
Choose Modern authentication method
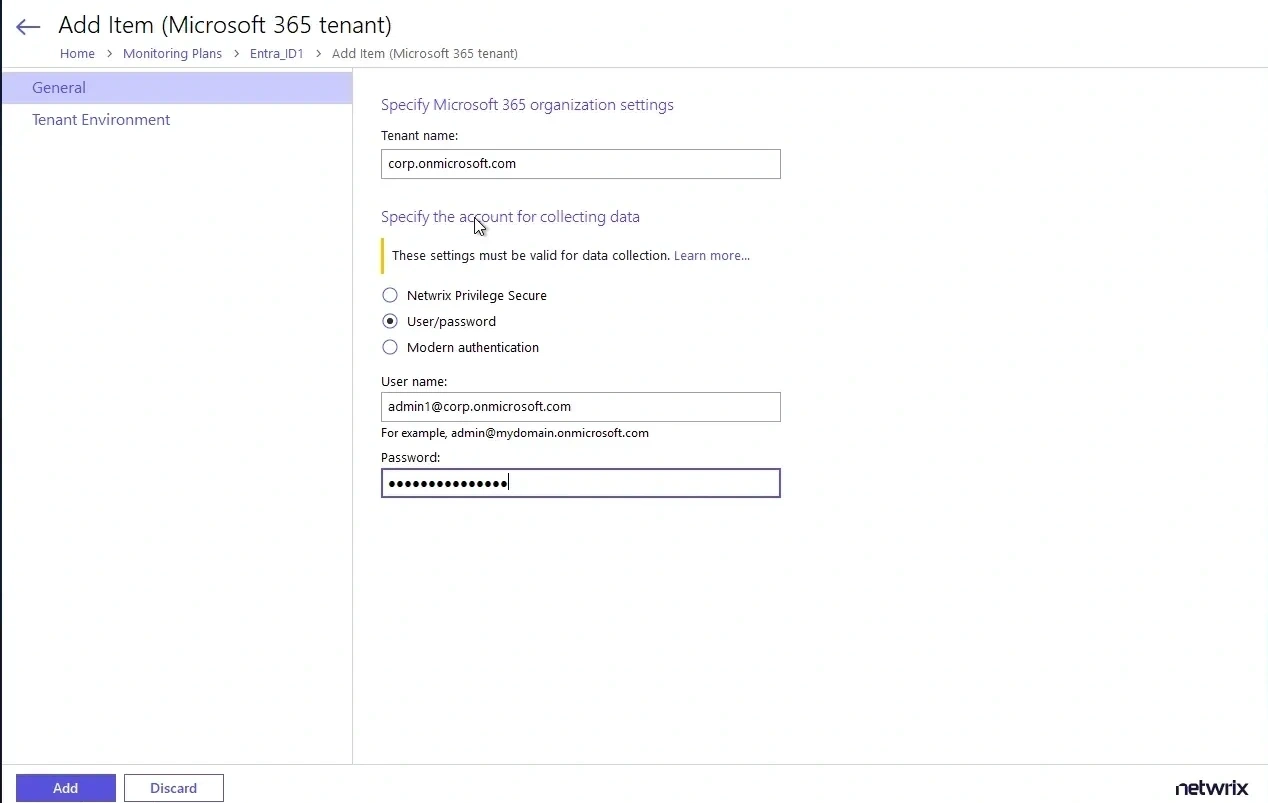(390, 347)
